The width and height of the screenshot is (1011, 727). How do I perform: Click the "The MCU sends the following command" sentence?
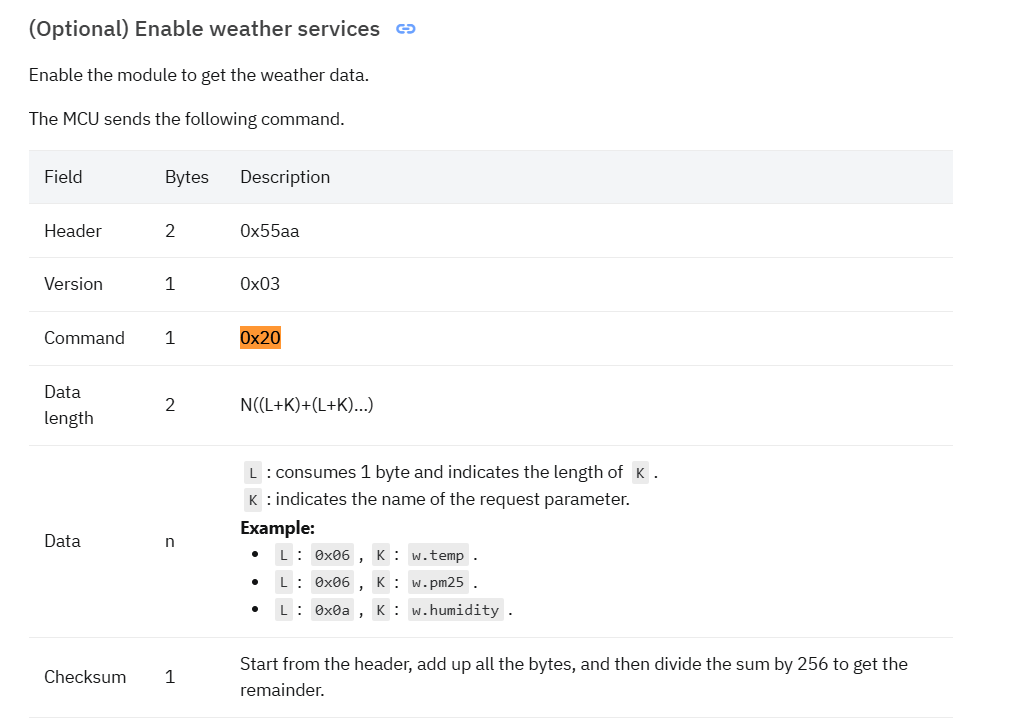coord(186,119)
